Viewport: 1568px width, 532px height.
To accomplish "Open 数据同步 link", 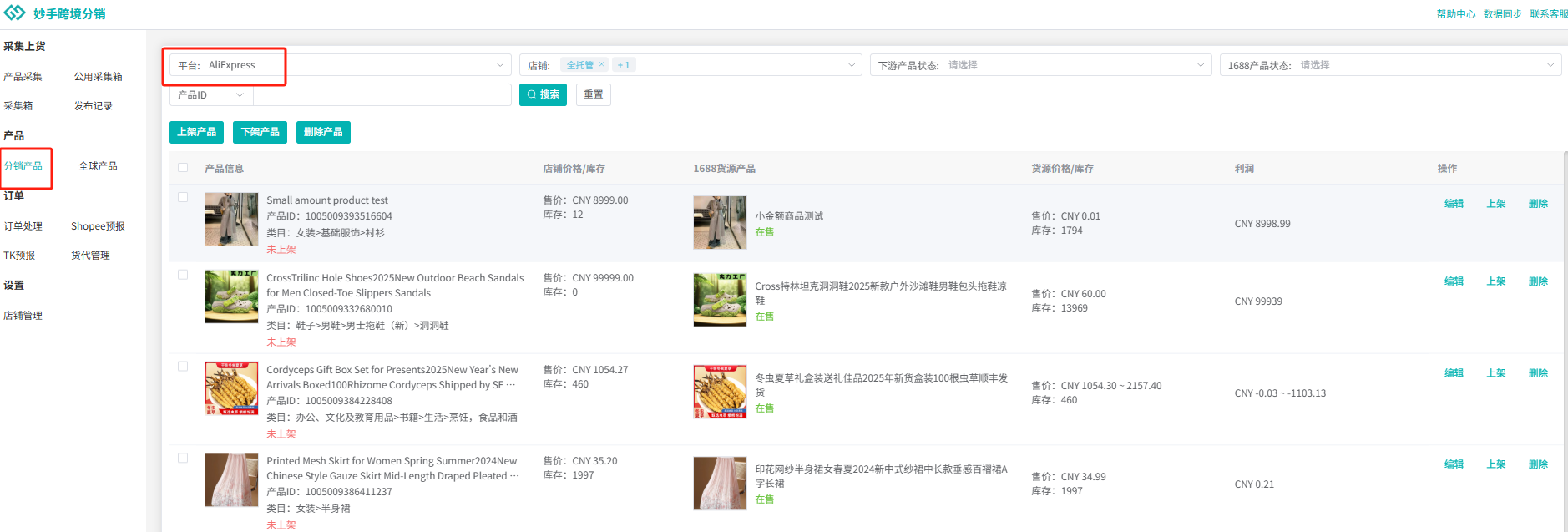I will [1503, 14].
